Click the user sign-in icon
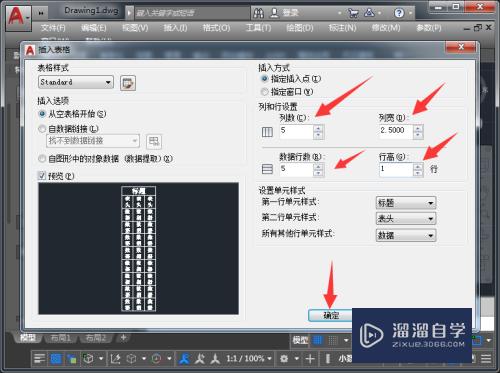500x373 pixels. point(274,13)
